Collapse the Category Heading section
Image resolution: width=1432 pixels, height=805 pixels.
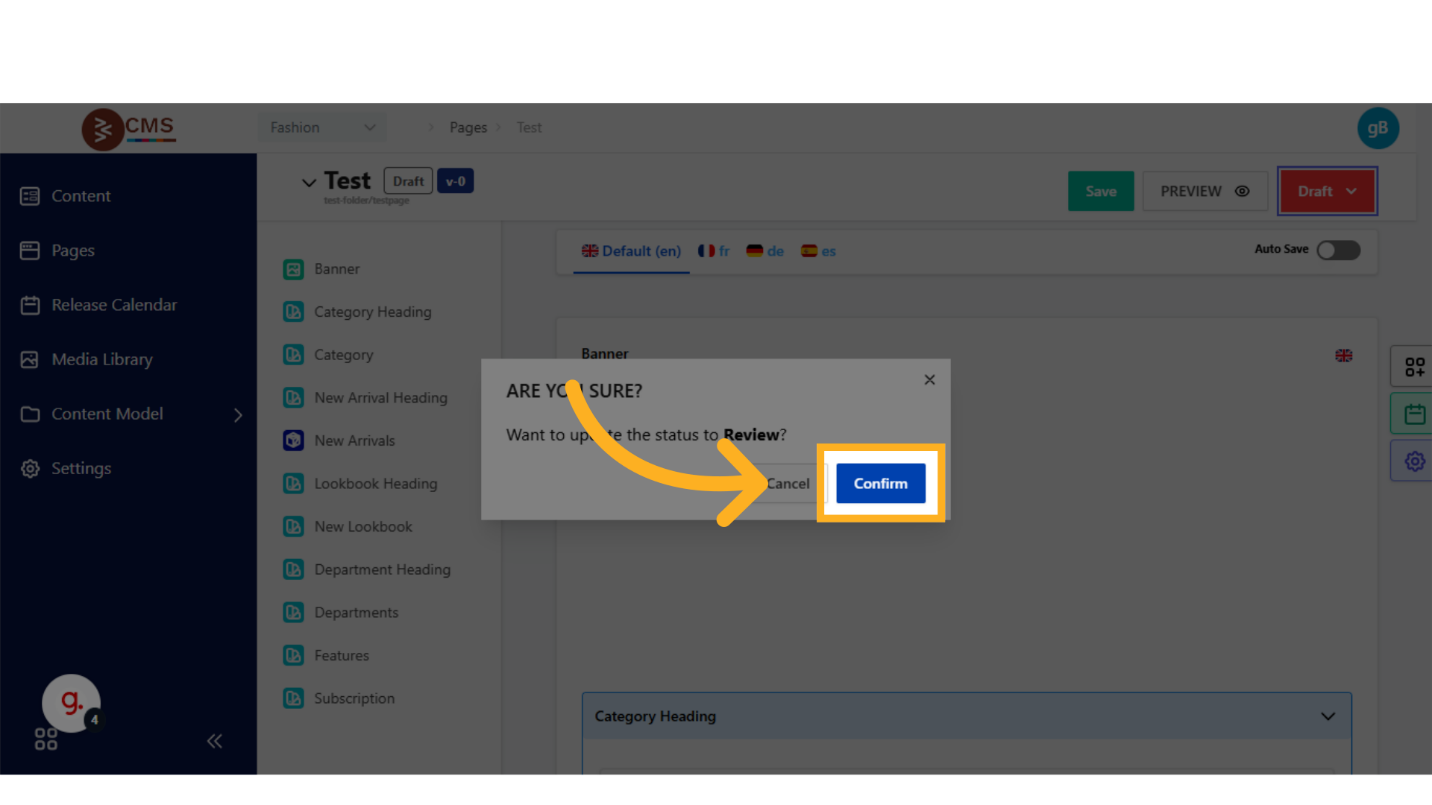pos(1327,716)
